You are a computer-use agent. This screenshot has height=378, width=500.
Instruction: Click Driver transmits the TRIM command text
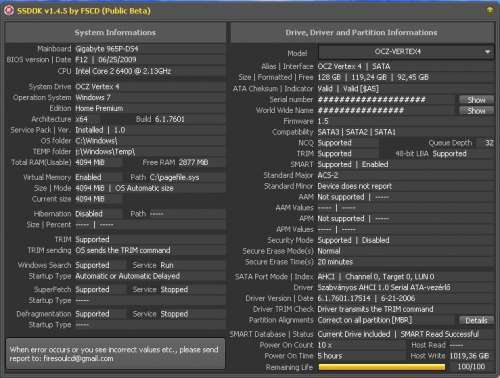tap(375, 309)
